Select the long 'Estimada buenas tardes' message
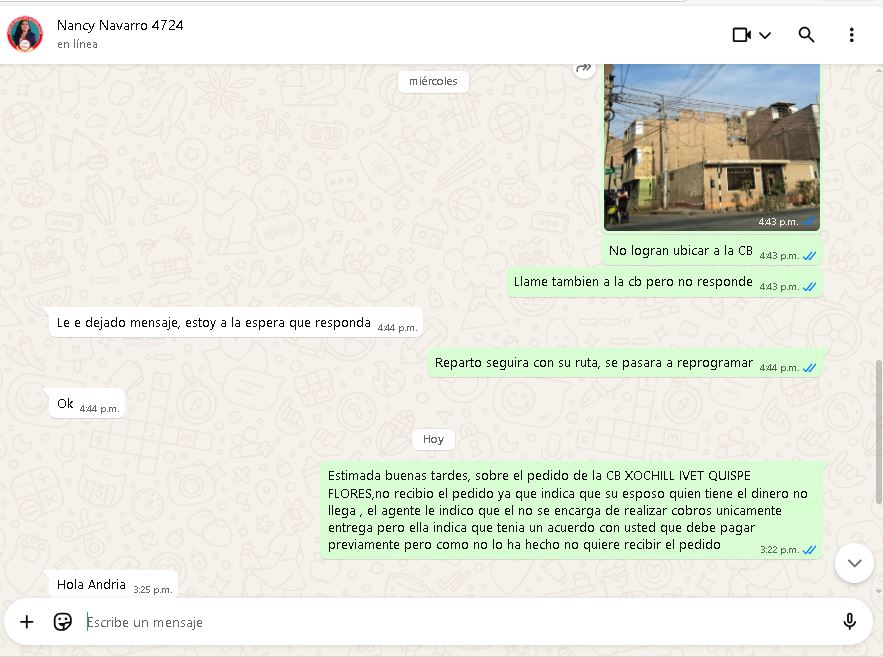The width and height of the screenshot is (883, 657). click(x=571, y=511)
